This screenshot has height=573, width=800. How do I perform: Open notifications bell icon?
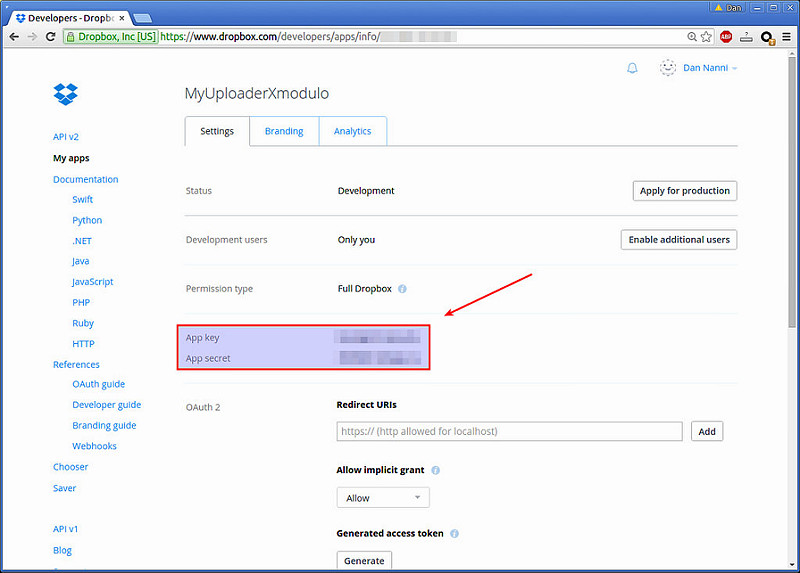click(x=632, y=68)
